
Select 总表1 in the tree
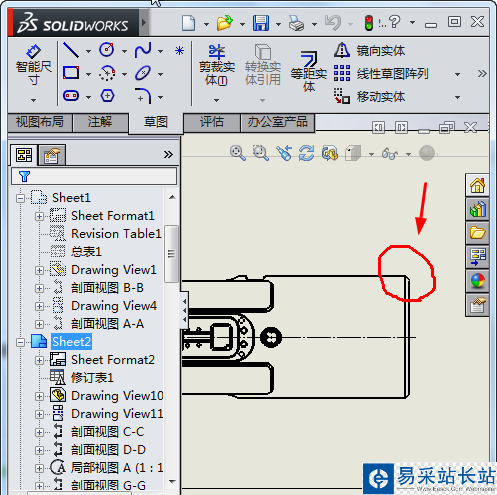pyautogui.click(x=86, y=252)
